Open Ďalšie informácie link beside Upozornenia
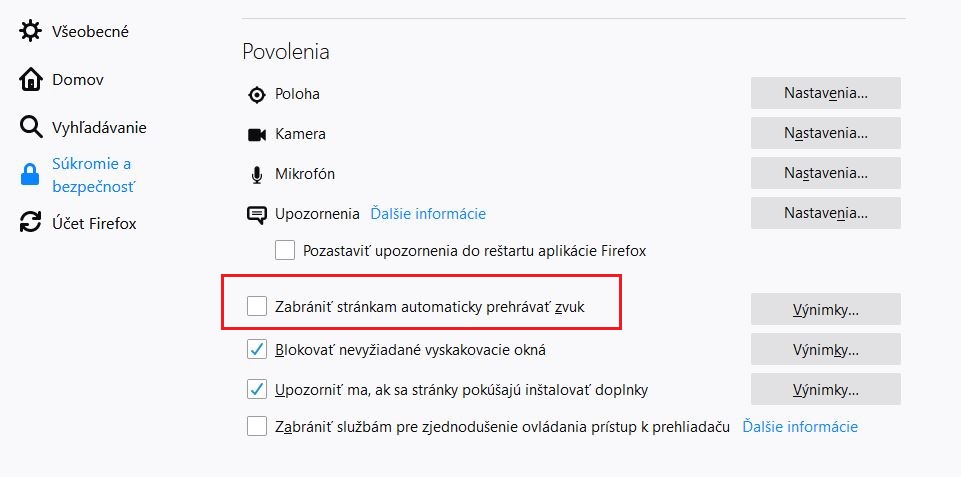Screen dimensions: 961x477 [428, 214]
